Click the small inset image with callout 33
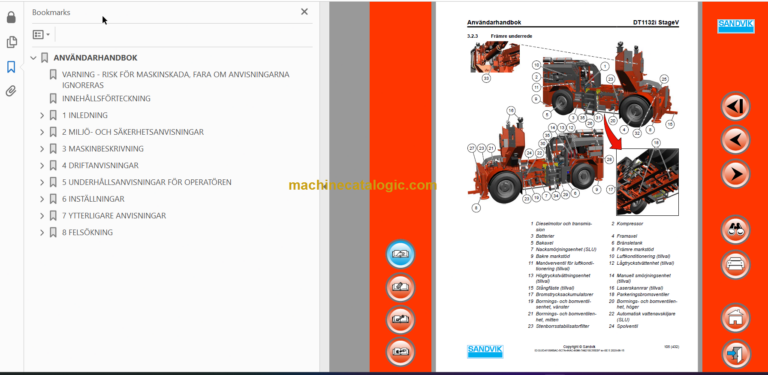Image resolution: width=768 pixels, height=375 pixels. (x=495, y=57)
